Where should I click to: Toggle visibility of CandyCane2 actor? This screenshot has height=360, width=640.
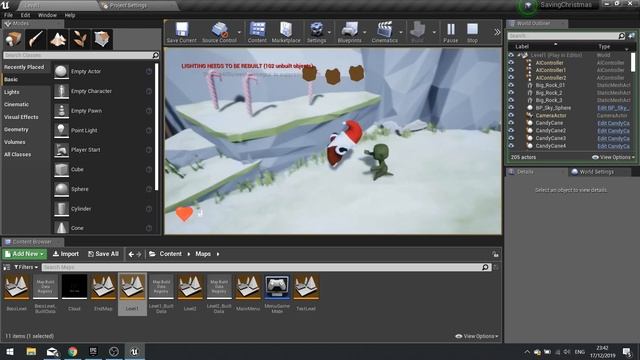point(511,131)
